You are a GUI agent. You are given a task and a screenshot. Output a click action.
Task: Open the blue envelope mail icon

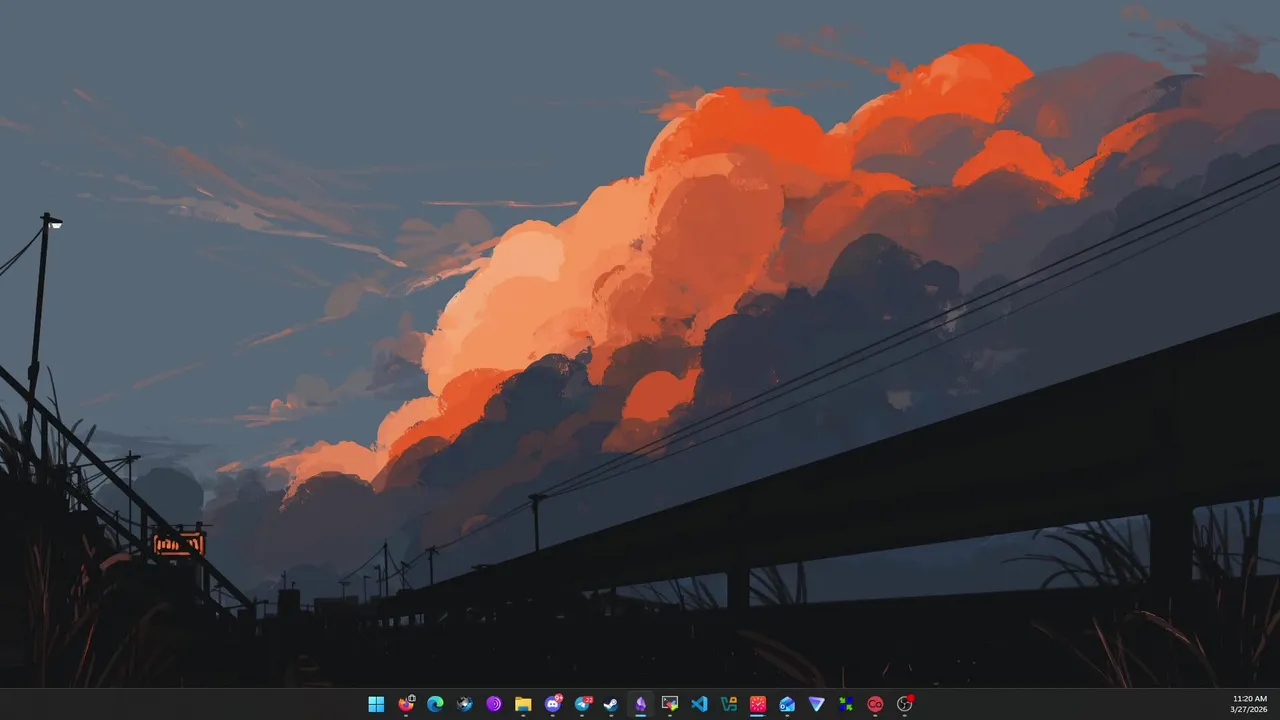click(787, 704)
